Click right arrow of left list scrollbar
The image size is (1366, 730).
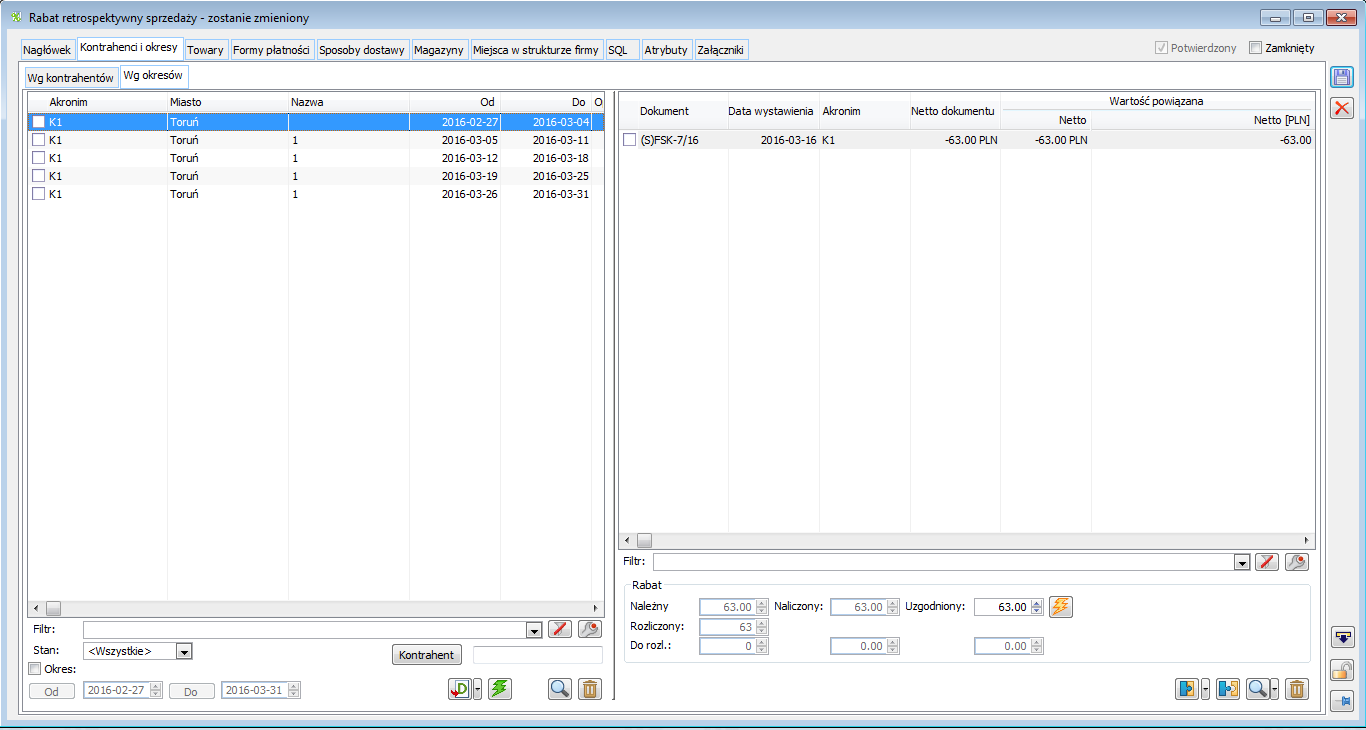pos(596,608)
